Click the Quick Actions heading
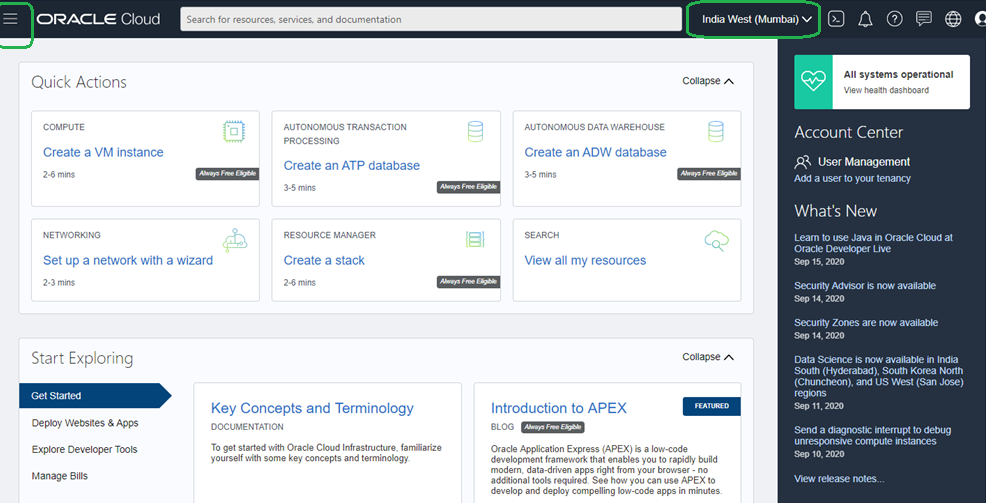The height and width of the screenshot is (504, 986). (x=79, y=82)
